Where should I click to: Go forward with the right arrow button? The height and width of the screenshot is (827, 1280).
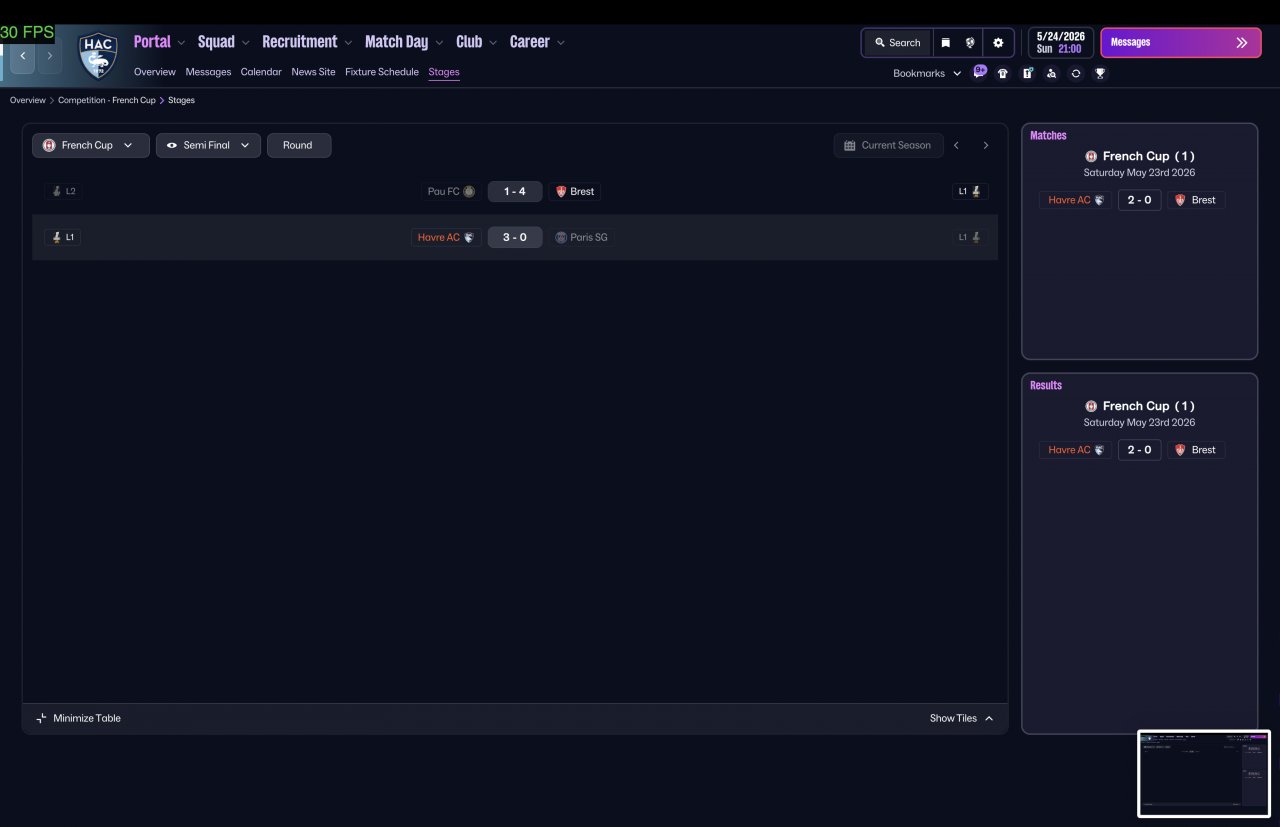click(x=49, y=56)
